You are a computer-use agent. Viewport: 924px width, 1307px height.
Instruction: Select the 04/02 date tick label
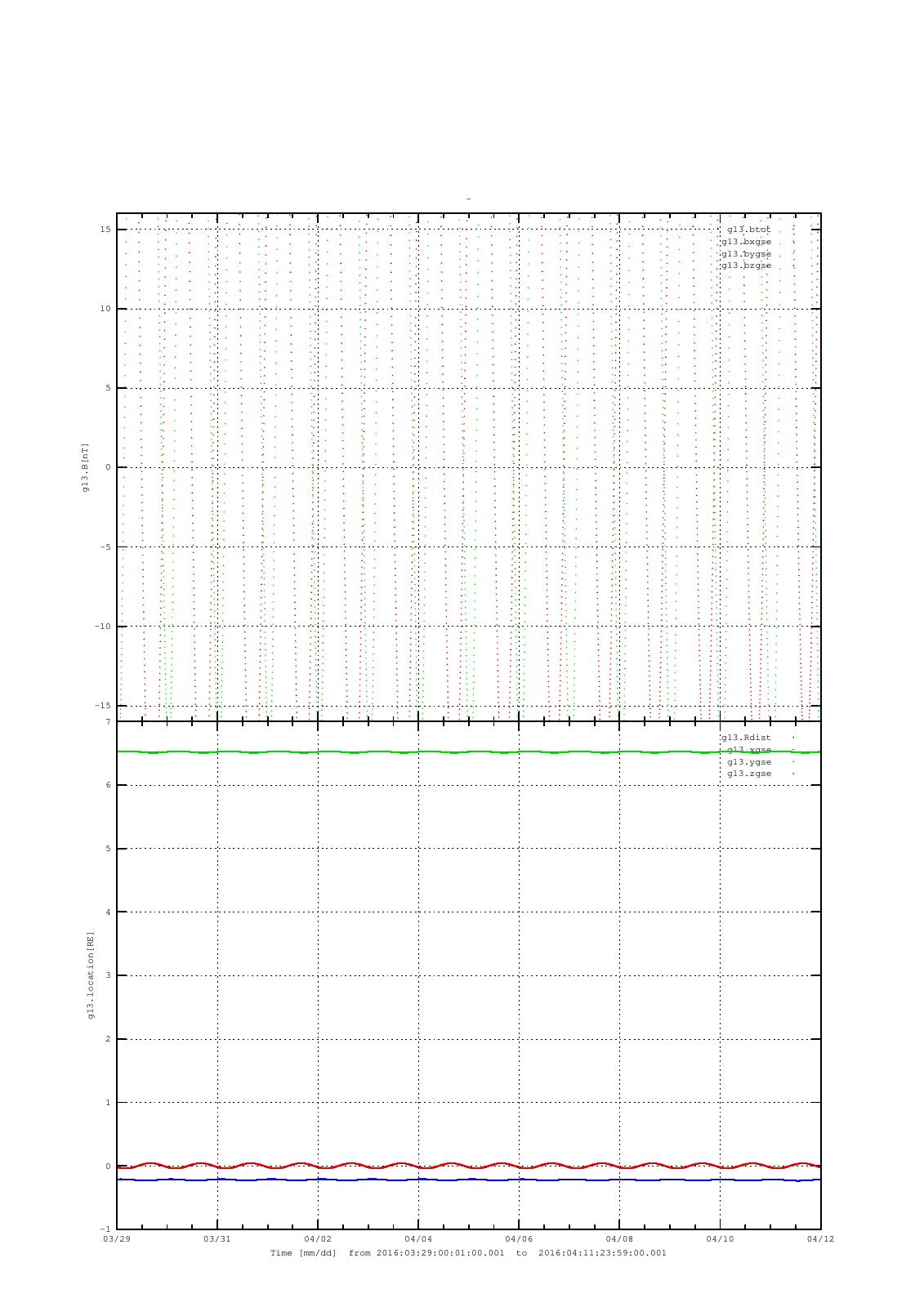pyautogui.click(x=318, y=1238)
